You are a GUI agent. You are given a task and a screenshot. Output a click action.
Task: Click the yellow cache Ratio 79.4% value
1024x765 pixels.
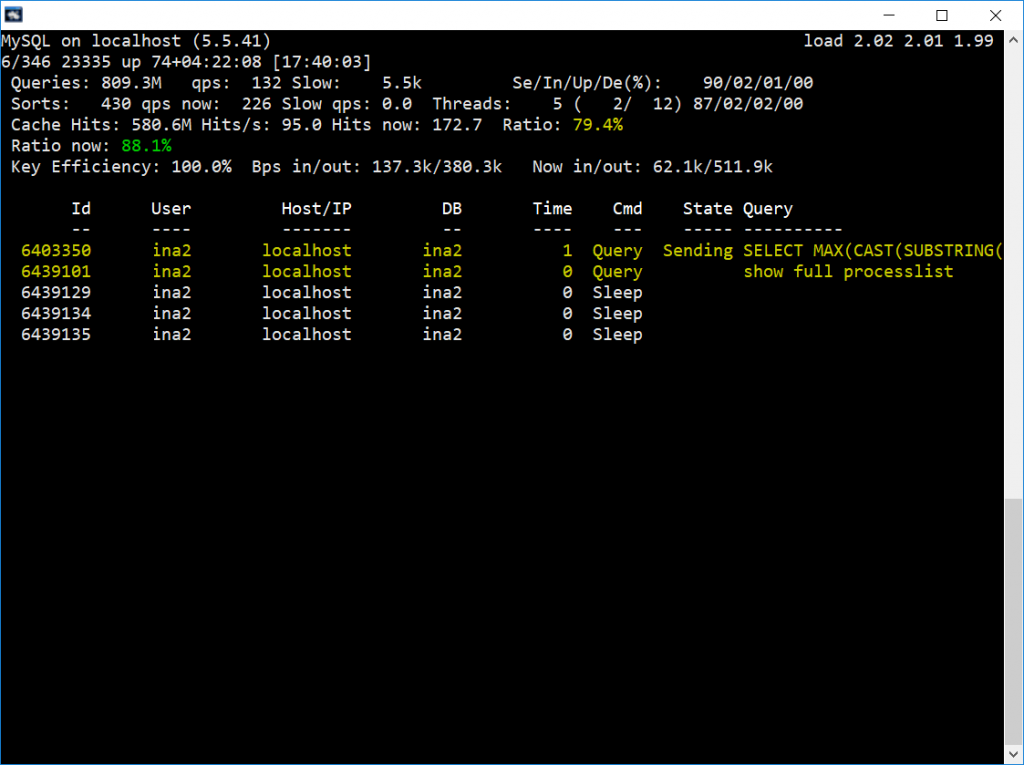[598, 125]
